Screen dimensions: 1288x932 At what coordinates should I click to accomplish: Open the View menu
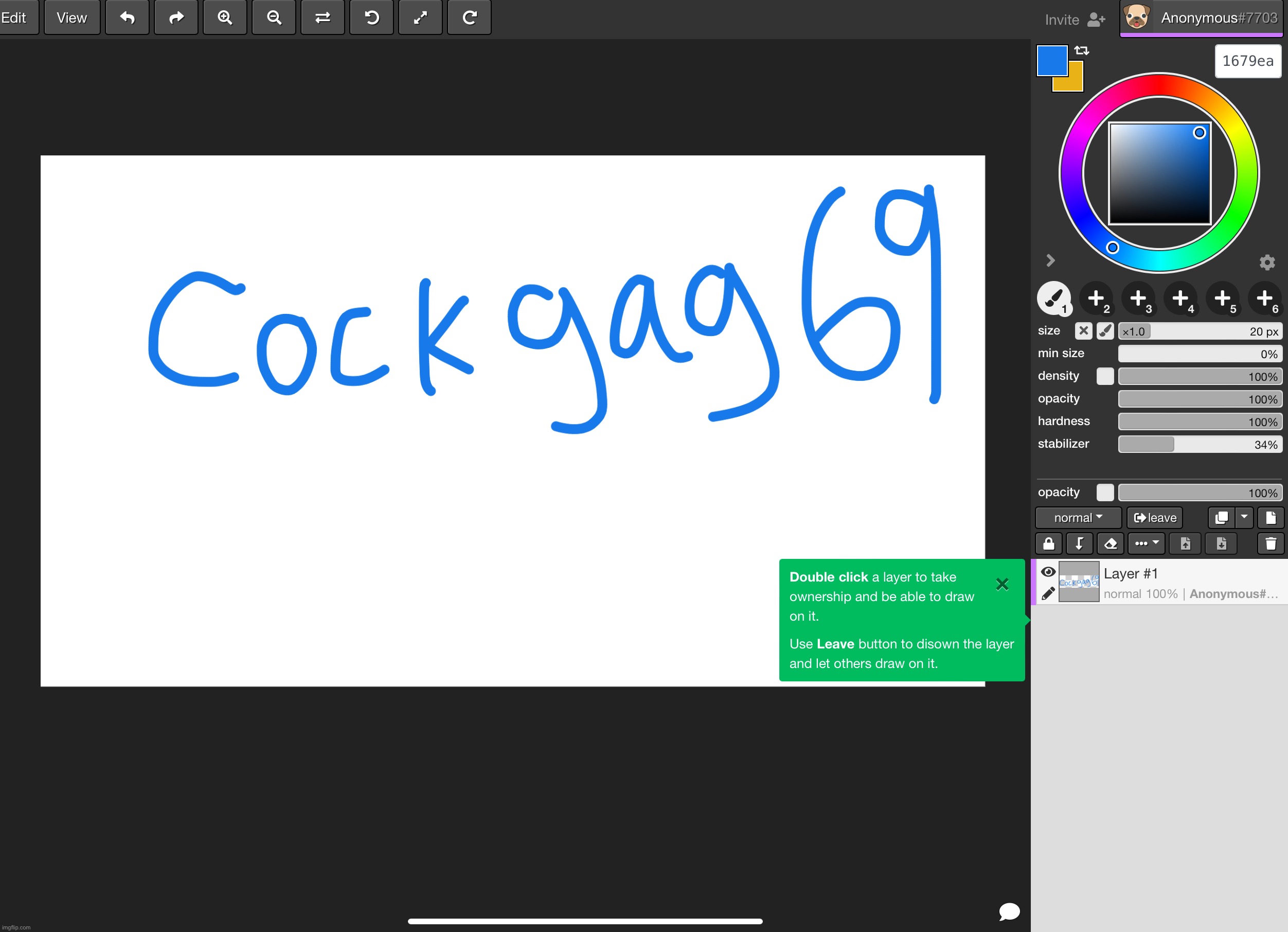[x=72, y=17]
